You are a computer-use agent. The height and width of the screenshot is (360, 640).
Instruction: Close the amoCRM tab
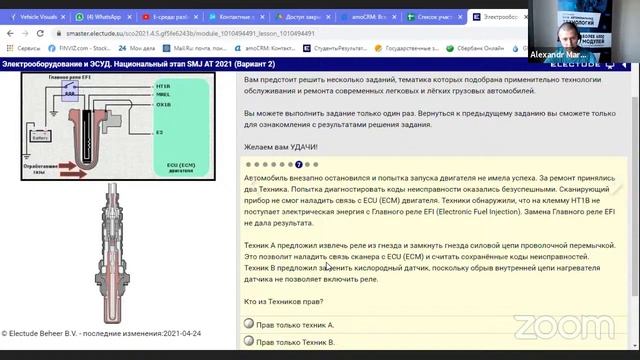tap(394, 17)
